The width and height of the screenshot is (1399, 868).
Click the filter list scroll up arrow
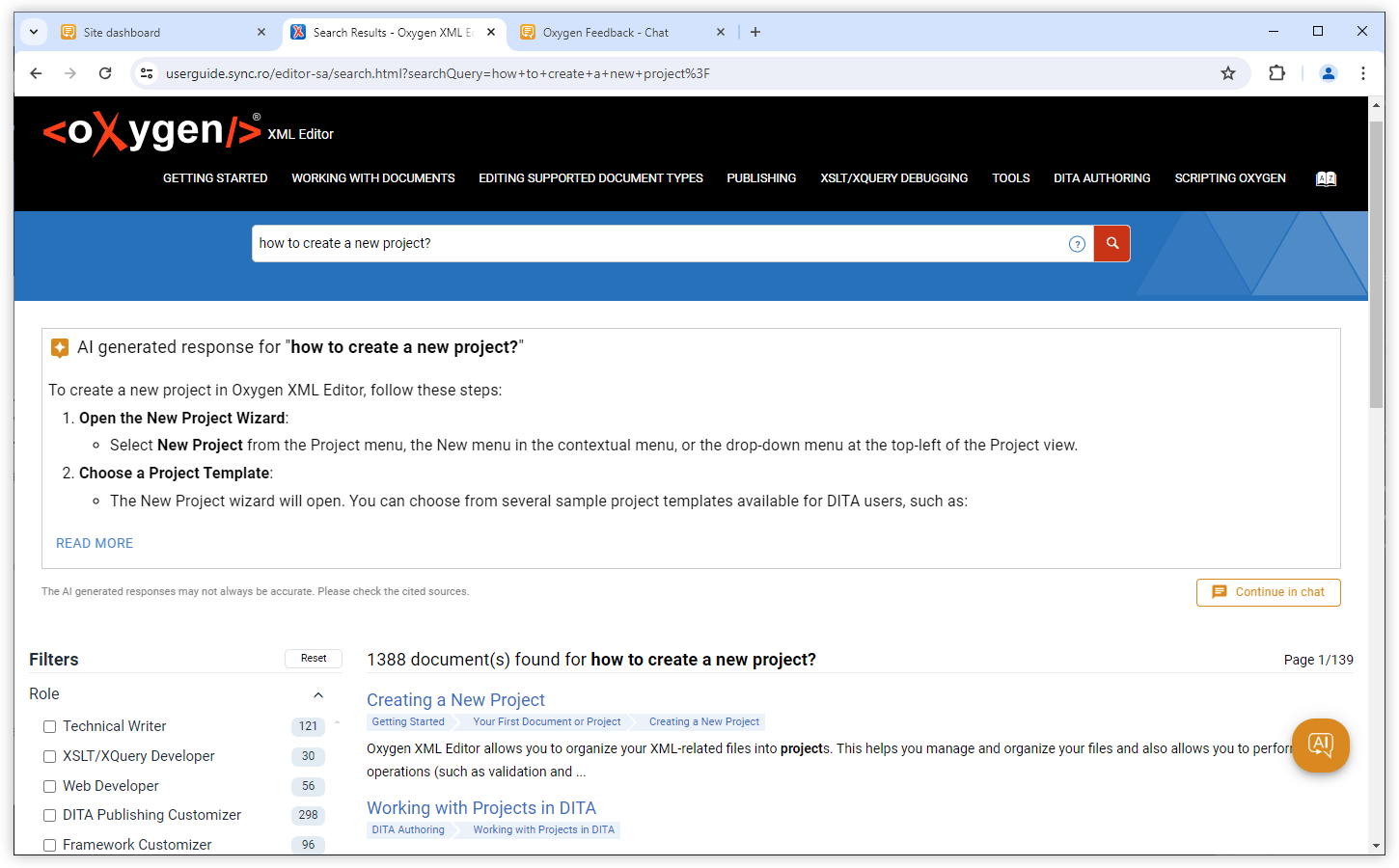click(337, 722)
